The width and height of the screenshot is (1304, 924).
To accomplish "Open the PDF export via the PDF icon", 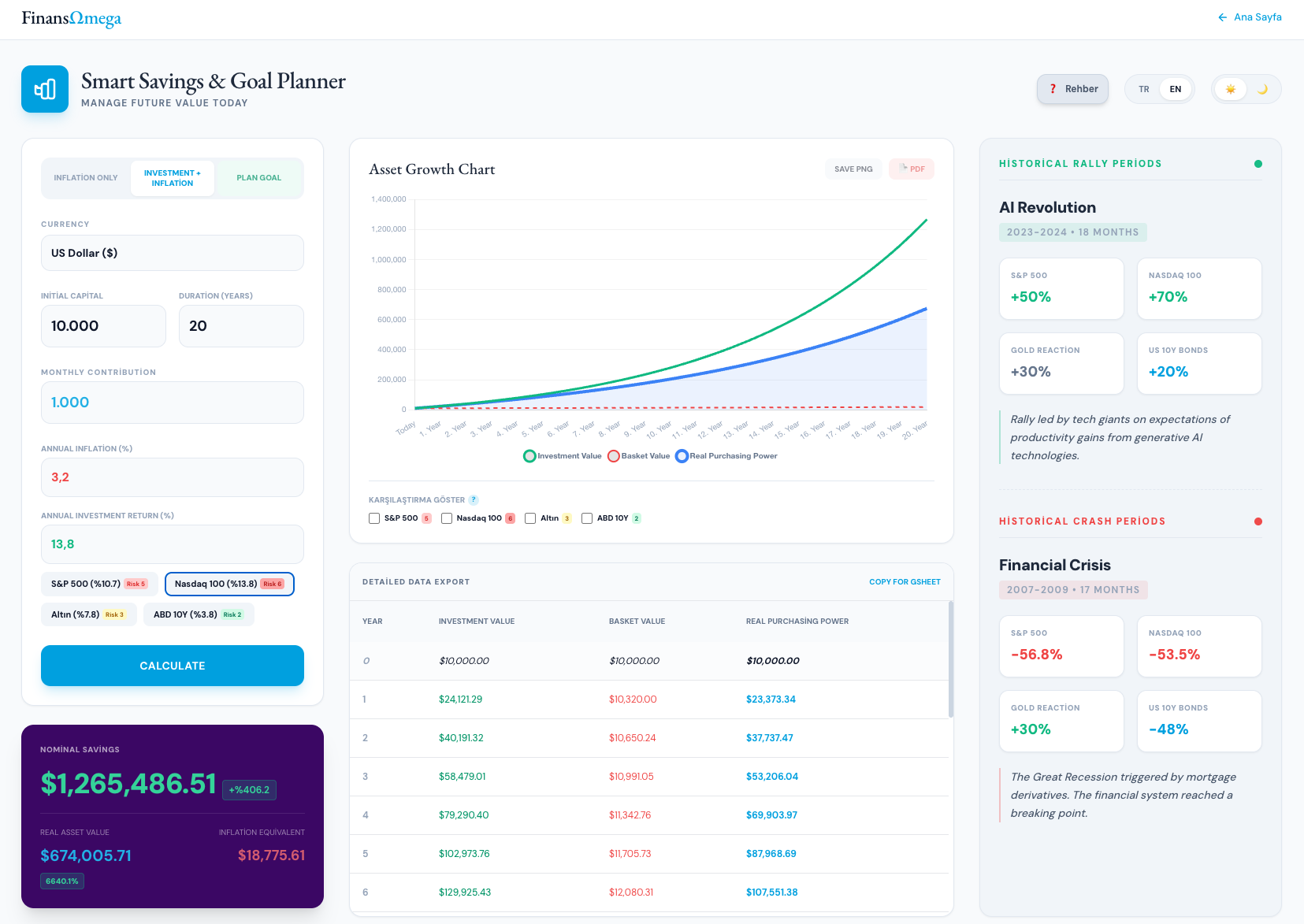I will tap(911, 169).
